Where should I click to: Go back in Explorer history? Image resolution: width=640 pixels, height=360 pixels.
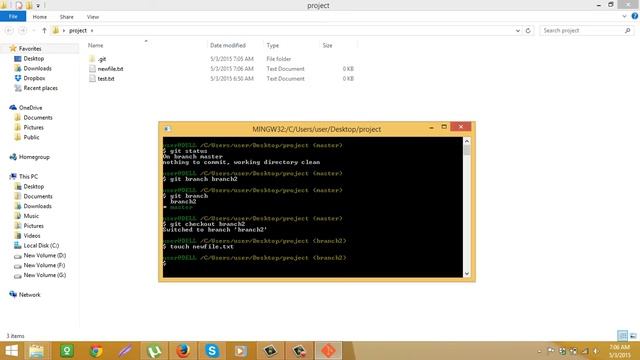9,31
